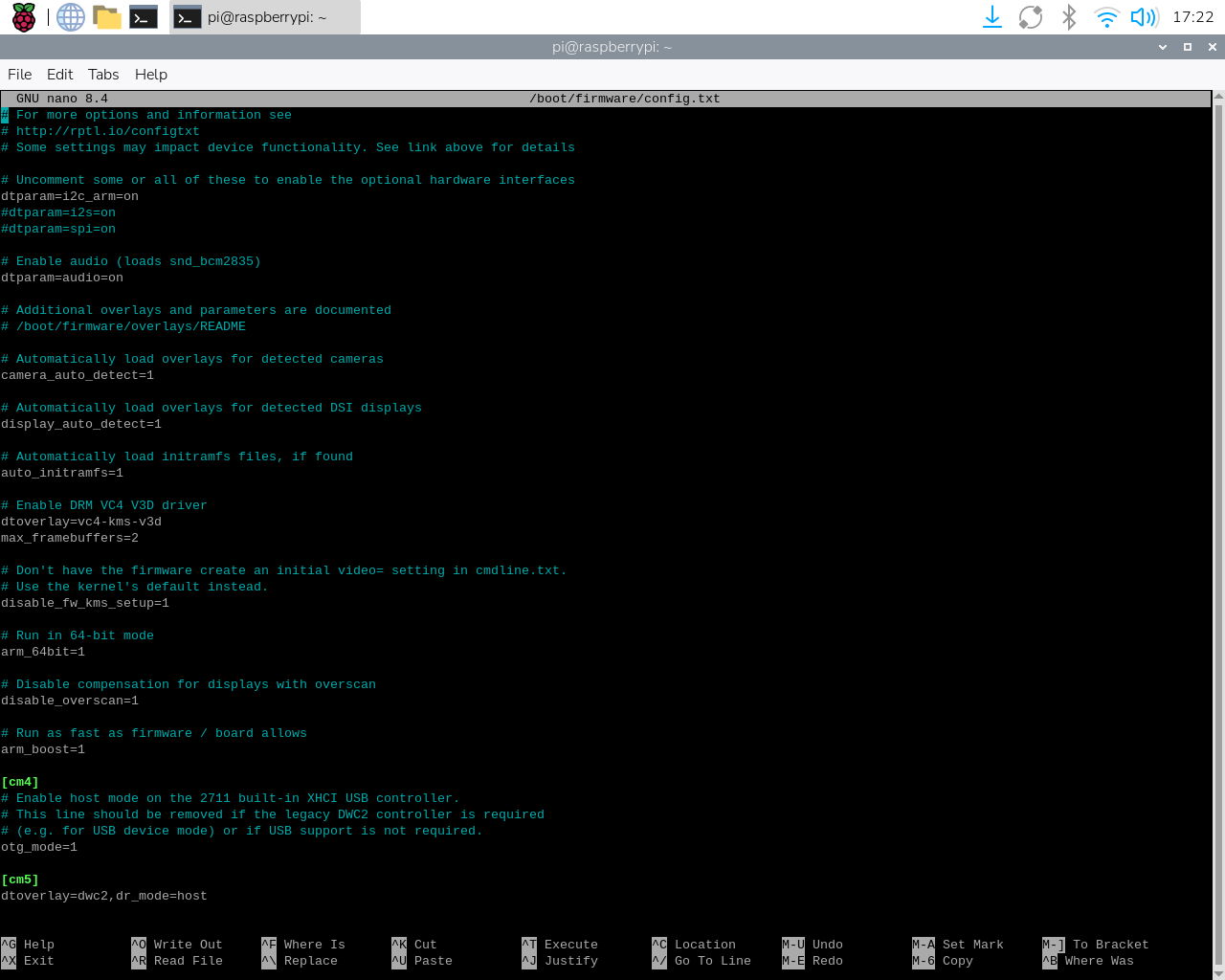The width and height of the screenshot is (1225, 980).
Task: Click the M-U Undo shortcut
Action: click(x=813, y=945)
